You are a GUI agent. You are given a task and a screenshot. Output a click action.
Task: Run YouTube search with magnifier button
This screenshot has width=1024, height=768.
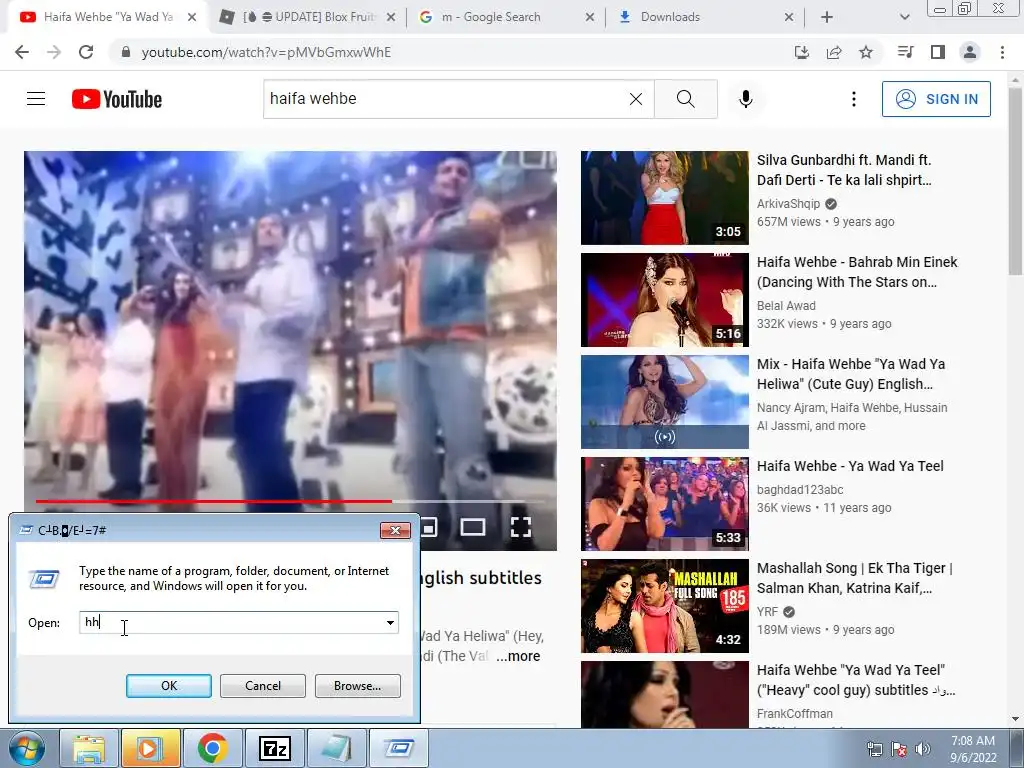click(x=686, y=99)
